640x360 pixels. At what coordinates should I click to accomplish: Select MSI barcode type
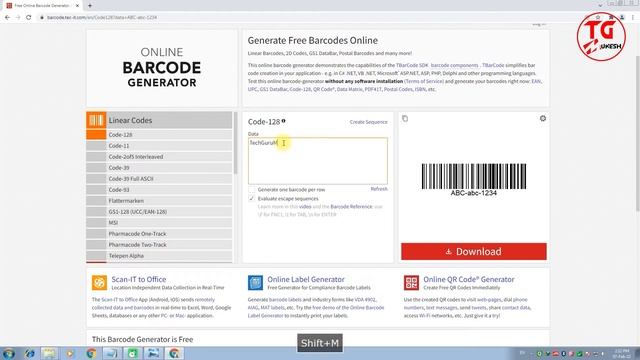(x=159, y=223)
